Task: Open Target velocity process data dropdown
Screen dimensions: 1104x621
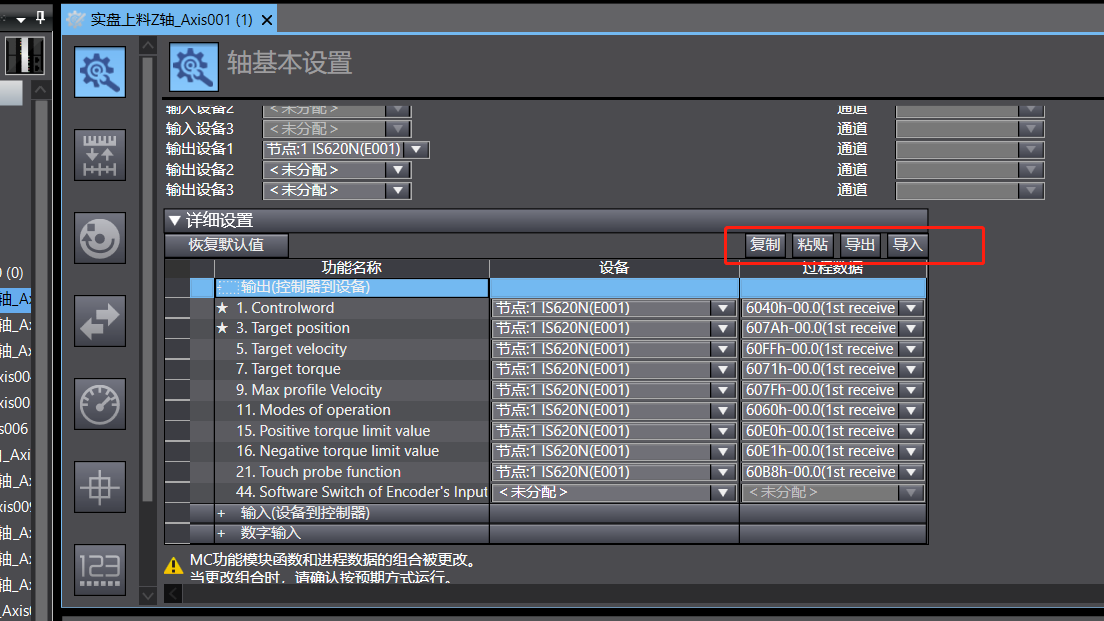Action: point(911,349)
